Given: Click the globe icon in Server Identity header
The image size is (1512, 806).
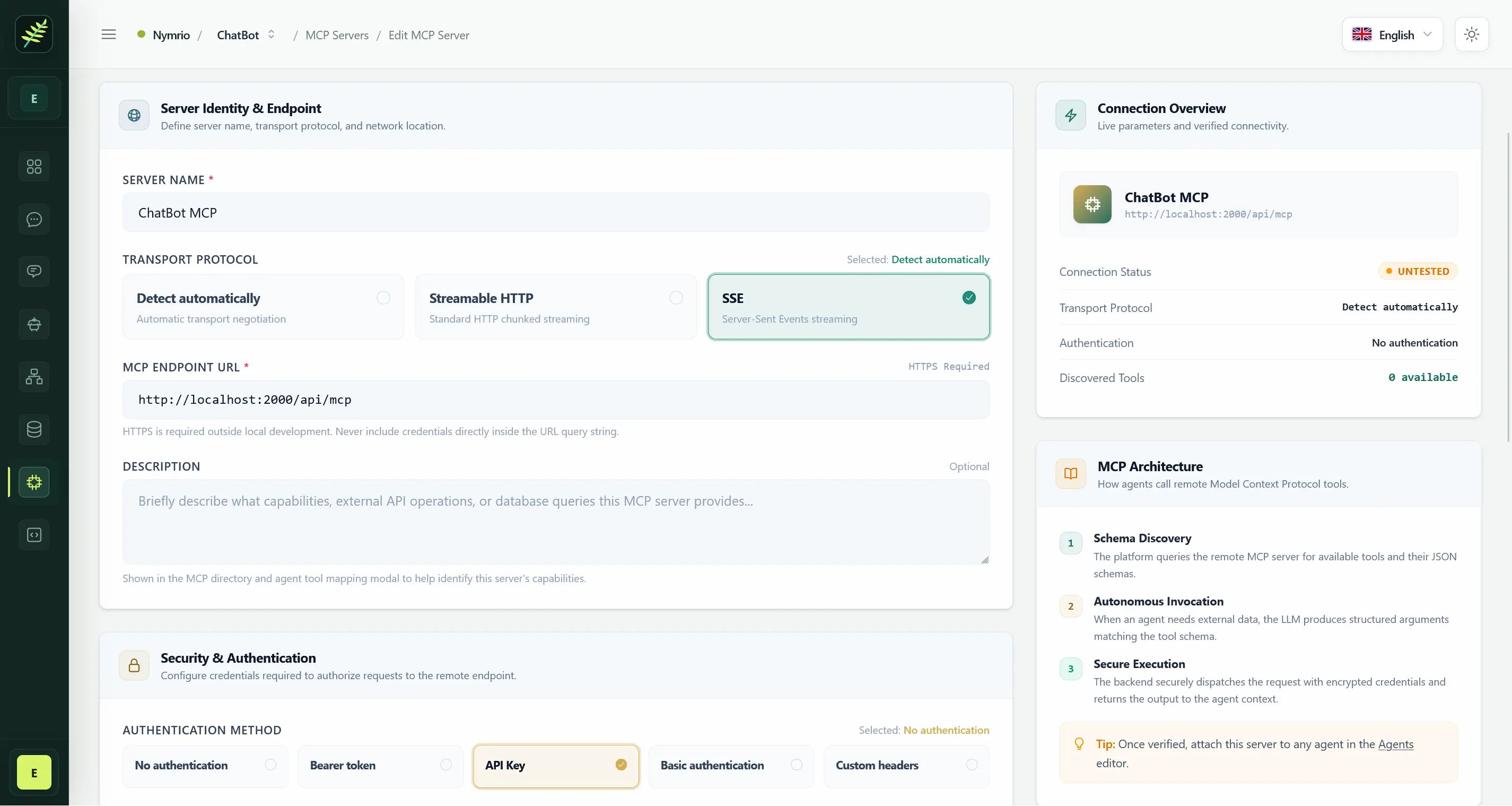Looking at the screenshot, I should (x=134, y=116).
